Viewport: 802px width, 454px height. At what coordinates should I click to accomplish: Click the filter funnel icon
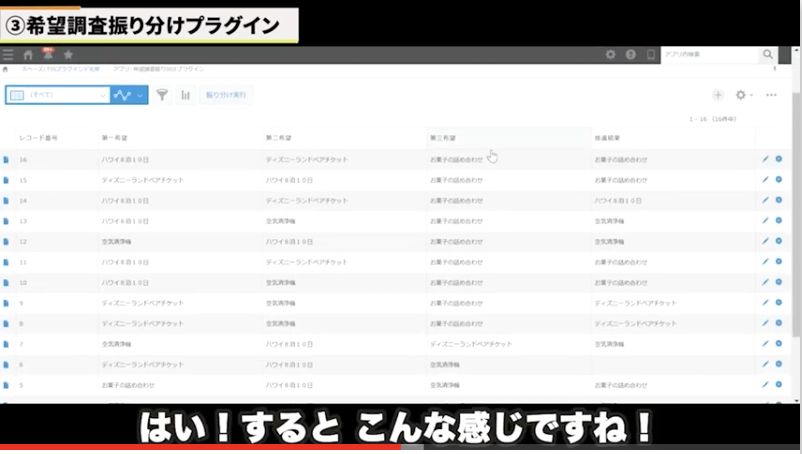[161, 95]
